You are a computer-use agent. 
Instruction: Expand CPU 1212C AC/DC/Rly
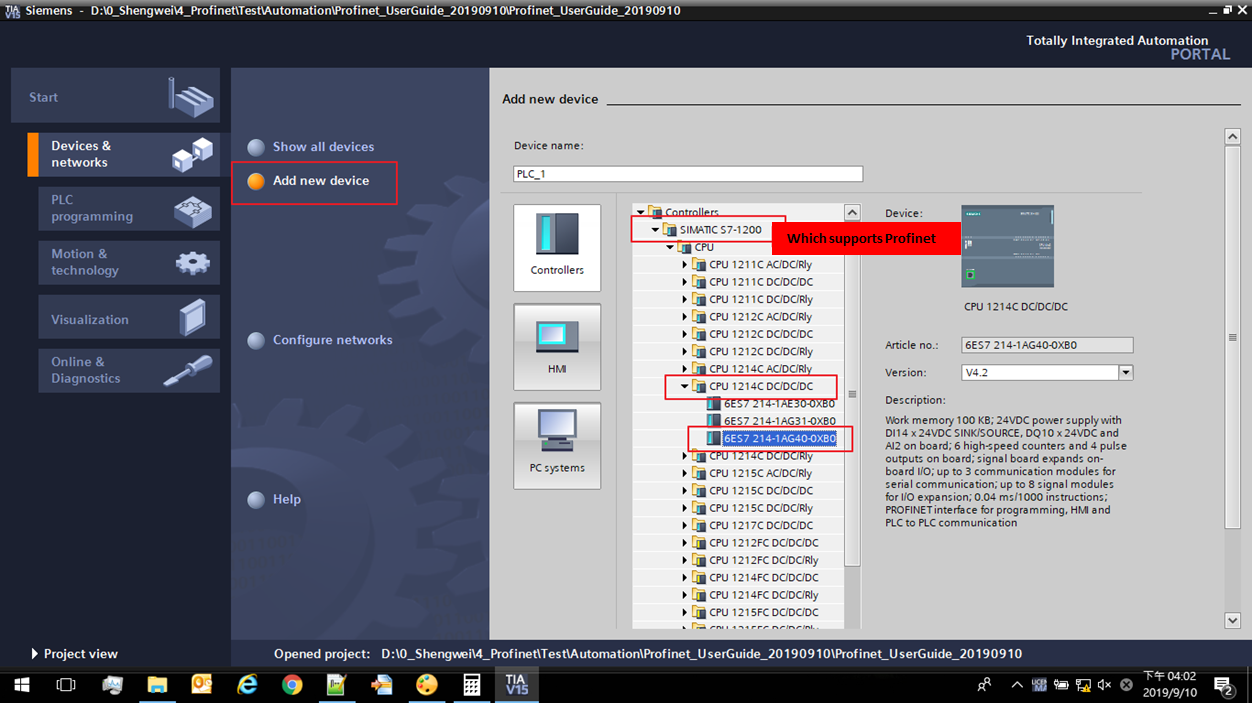pyautogui.click(x=686, y=317)
